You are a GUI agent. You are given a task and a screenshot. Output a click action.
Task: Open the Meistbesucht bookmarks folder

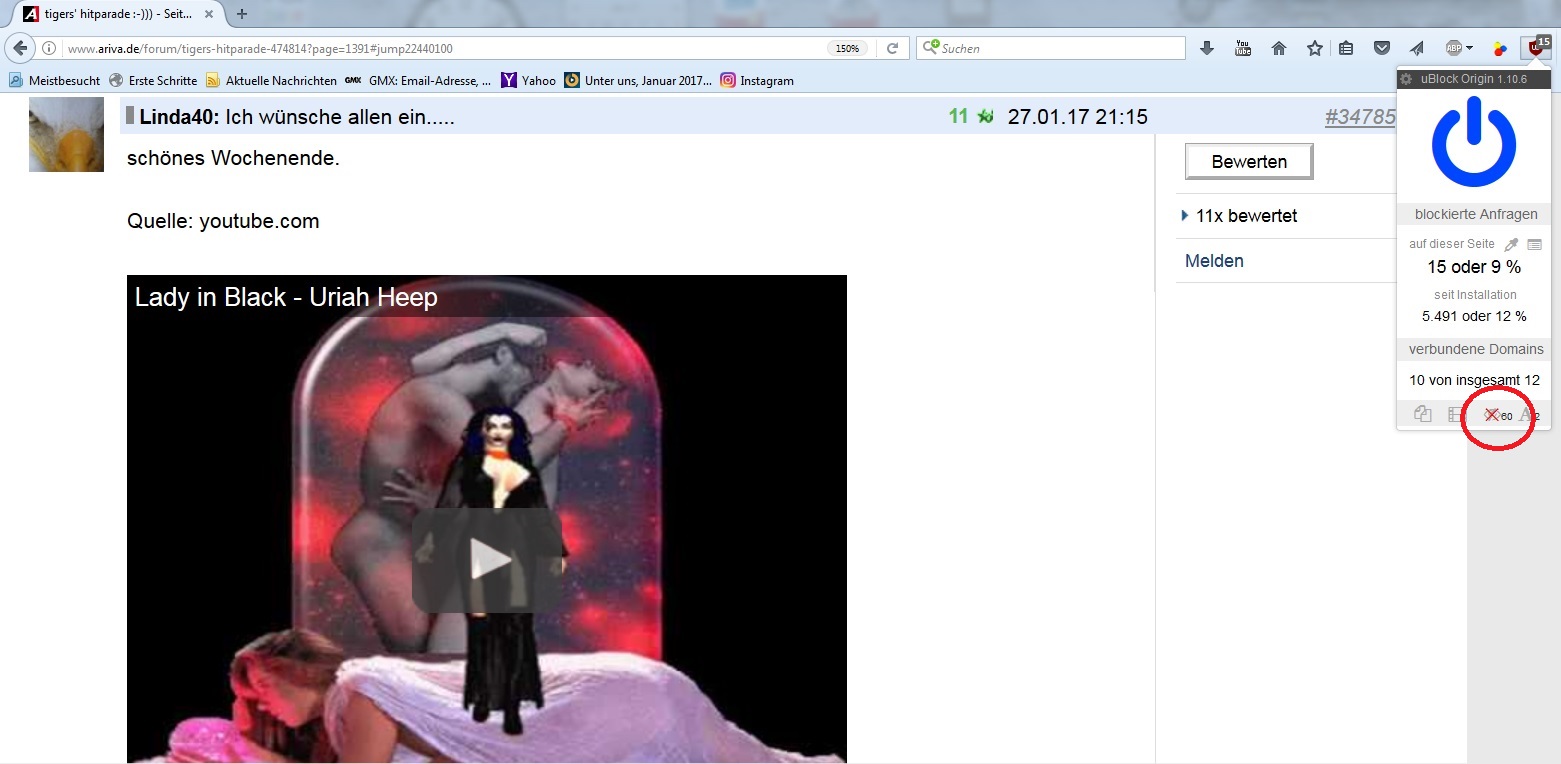point(55,80)
